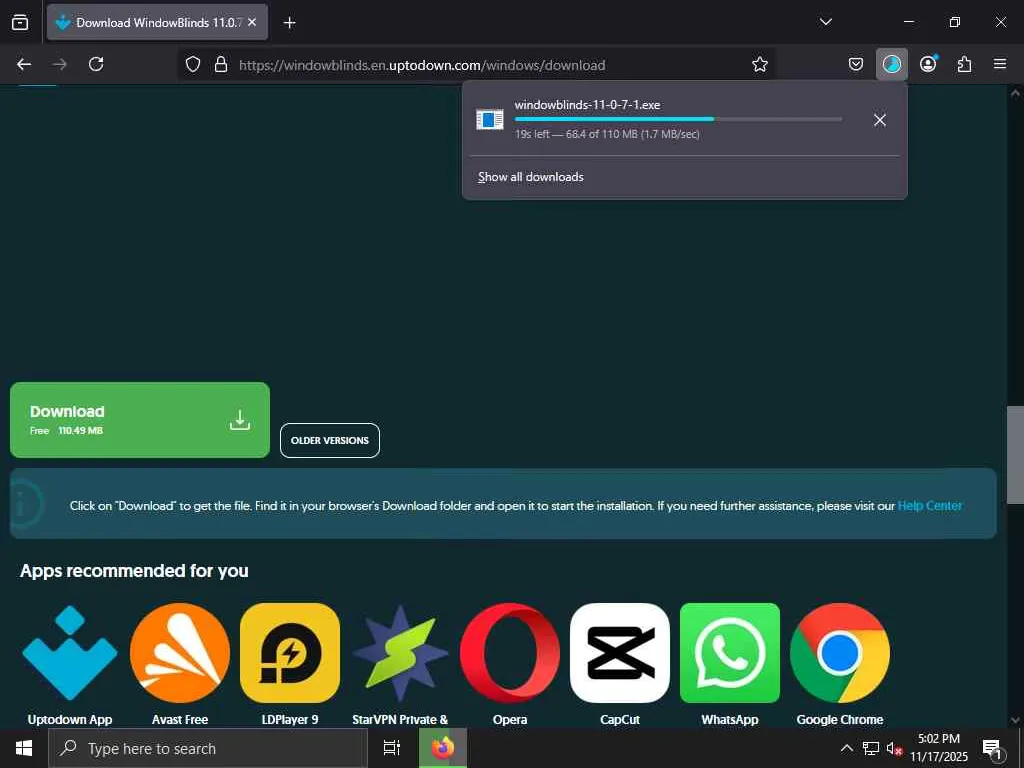1024x768 pixels.
Task: Reload the current page
Action: pyautogui.click(x=96, y=64)
